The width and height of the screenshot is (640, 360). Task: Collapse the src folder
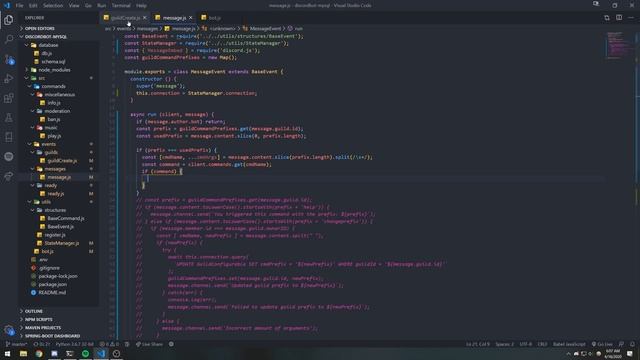coord(41,78)
